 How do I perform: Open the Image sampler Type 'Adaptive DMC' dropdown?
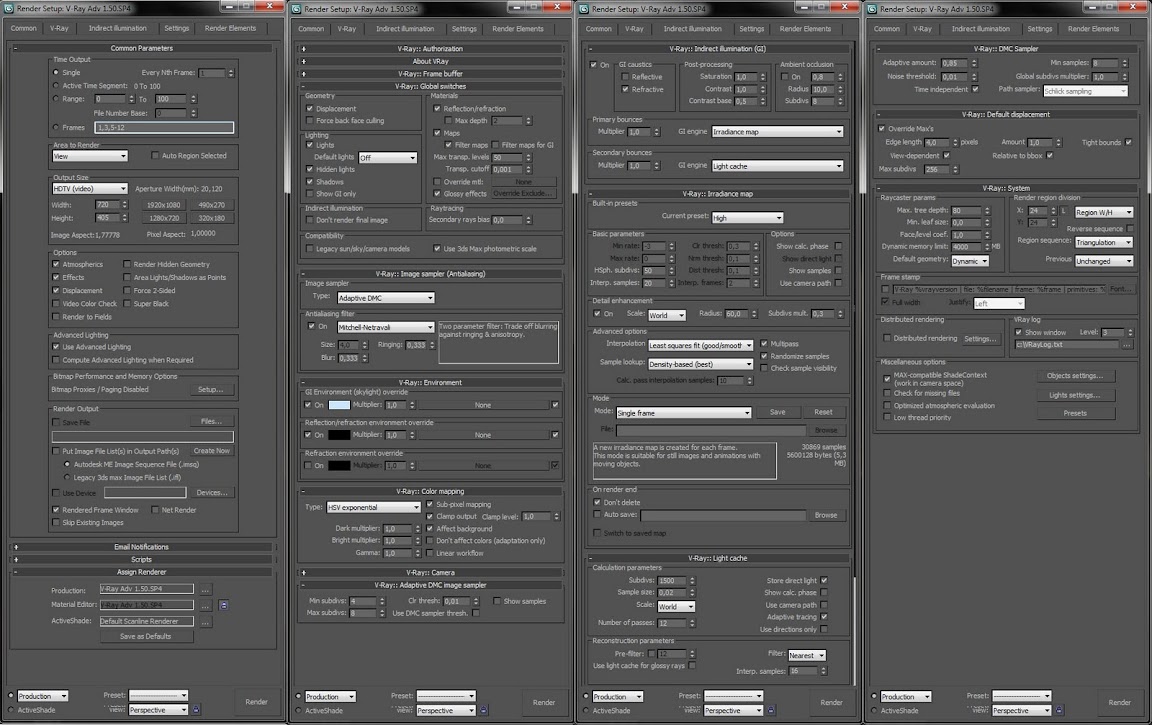[x=386, y=297]
